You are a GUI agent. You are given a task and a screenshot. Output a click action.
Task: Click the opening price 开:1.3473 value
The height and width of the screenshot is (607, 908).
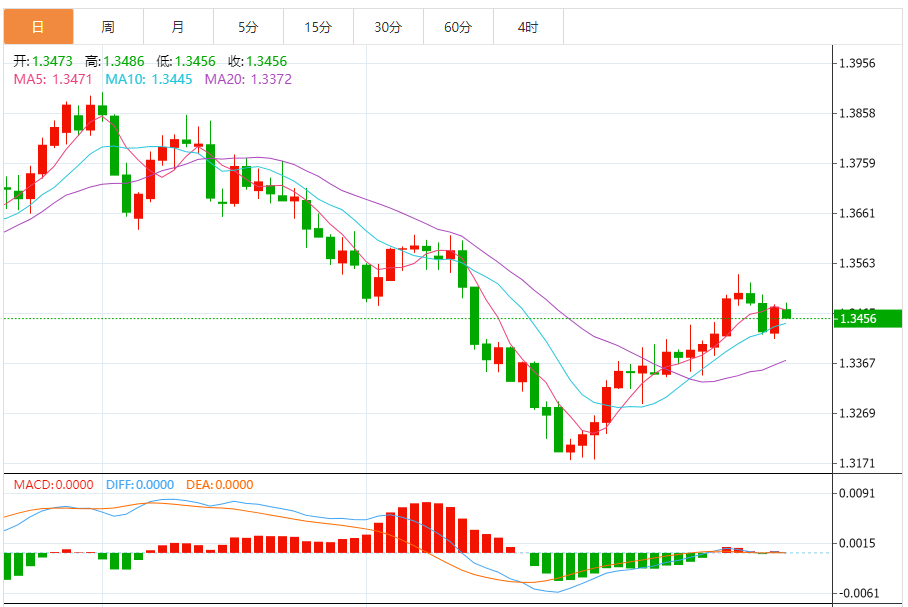[43, 61]
